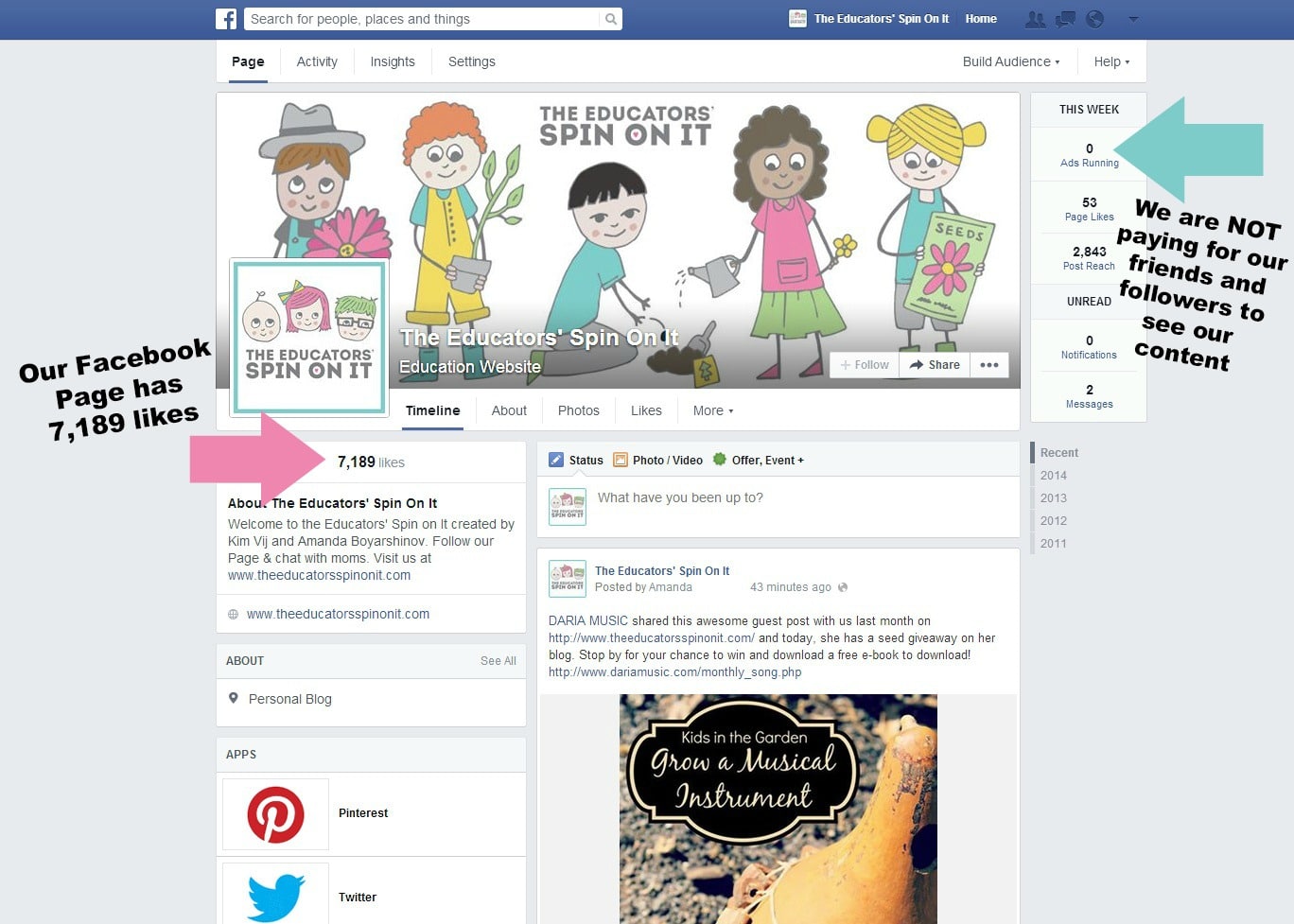This screenshot has height=924, width=1294.
Task: Open the account dropdown arrow in top bar
Action: click(1133, 19)
